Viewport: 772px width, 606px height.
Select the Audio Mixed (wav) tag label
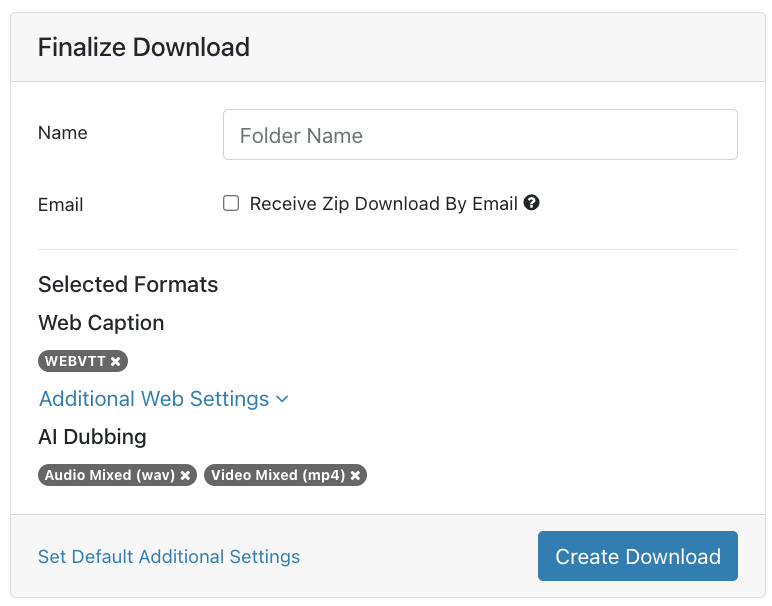point(110,476)
